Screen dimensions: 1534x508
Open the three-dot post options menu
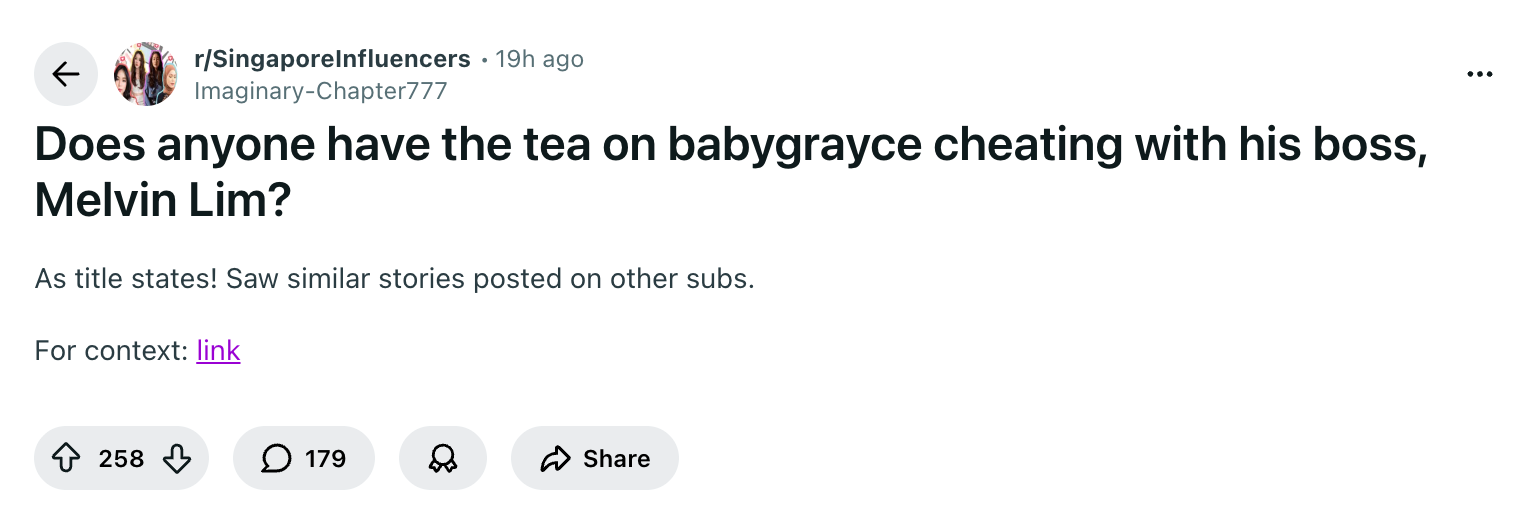pyautogui.click(x=1479, y=74)
